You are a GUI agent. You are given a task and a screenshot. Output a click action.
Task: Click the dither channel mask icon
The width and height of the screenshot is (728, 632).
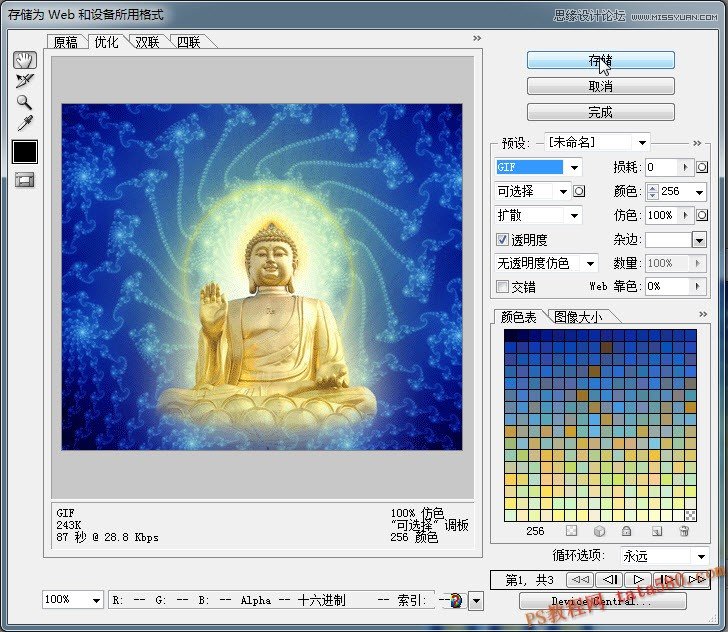pos(702,215)
